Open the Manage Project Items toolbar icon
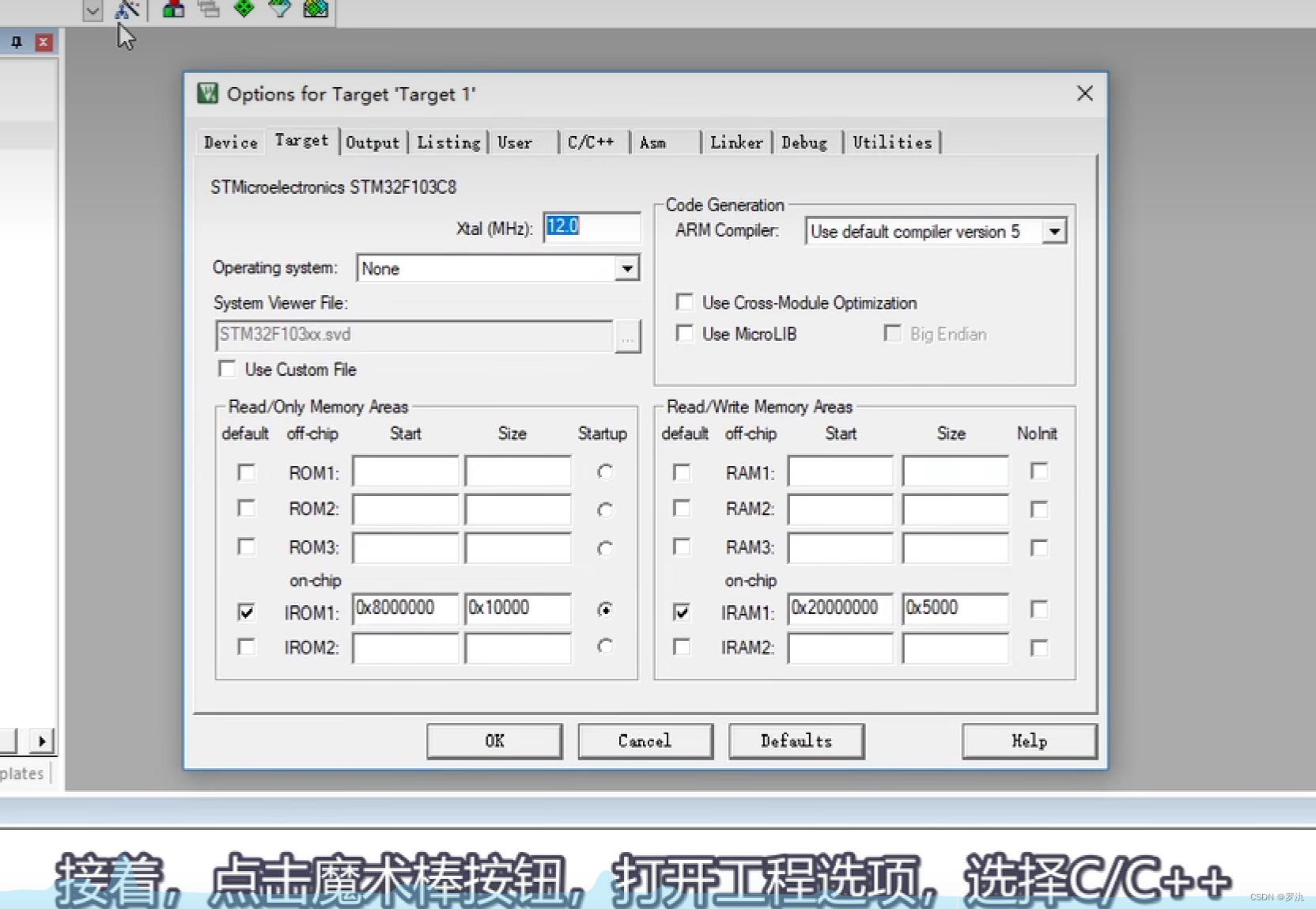 tap(173, 9)
